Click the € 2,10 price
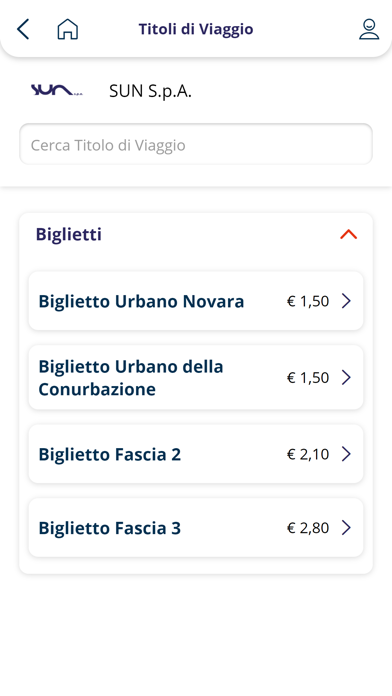392x696 pixels. pyautogui.click(x=308, y=454)
